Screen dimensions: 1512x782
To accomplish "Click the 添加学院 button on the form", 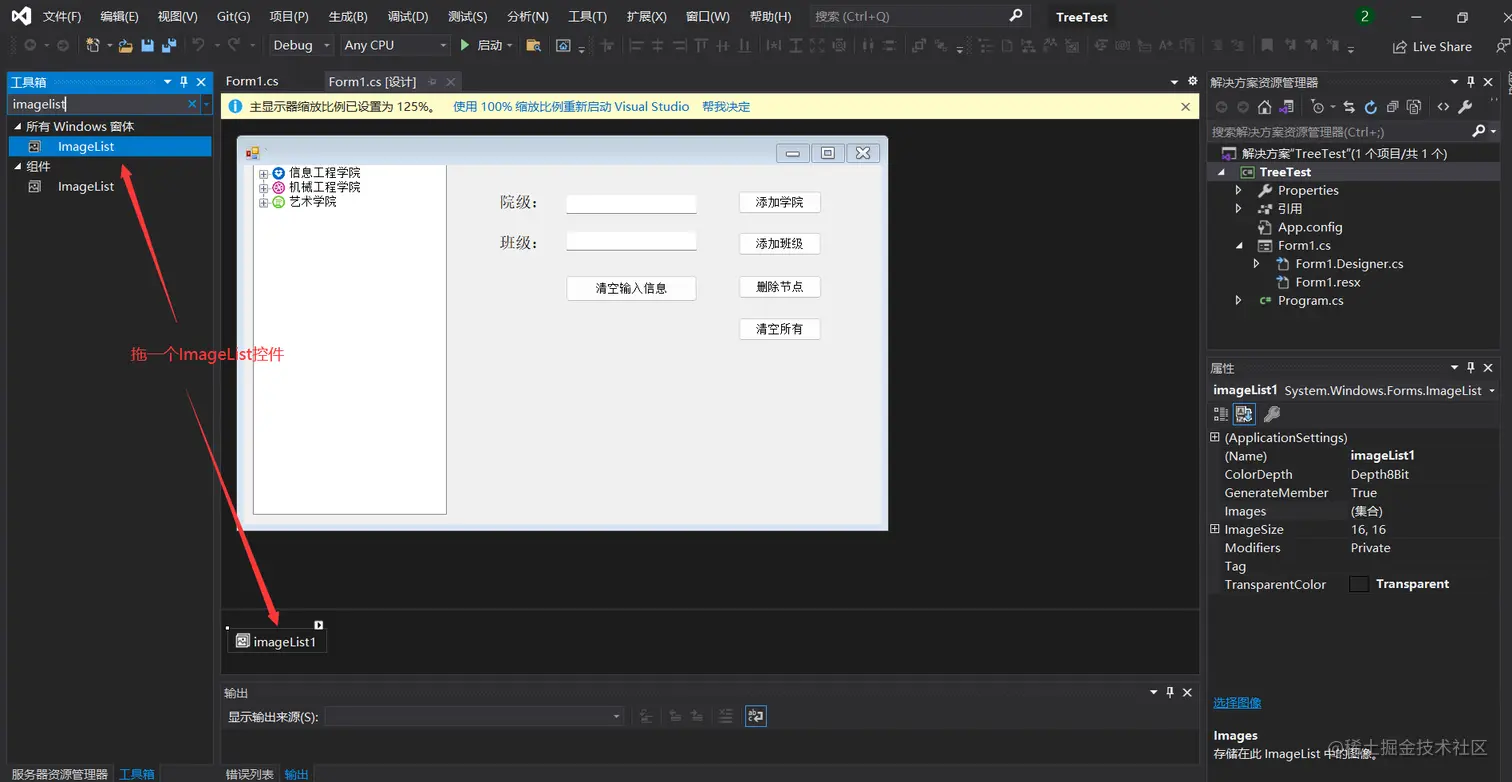I will coord(779,202).
